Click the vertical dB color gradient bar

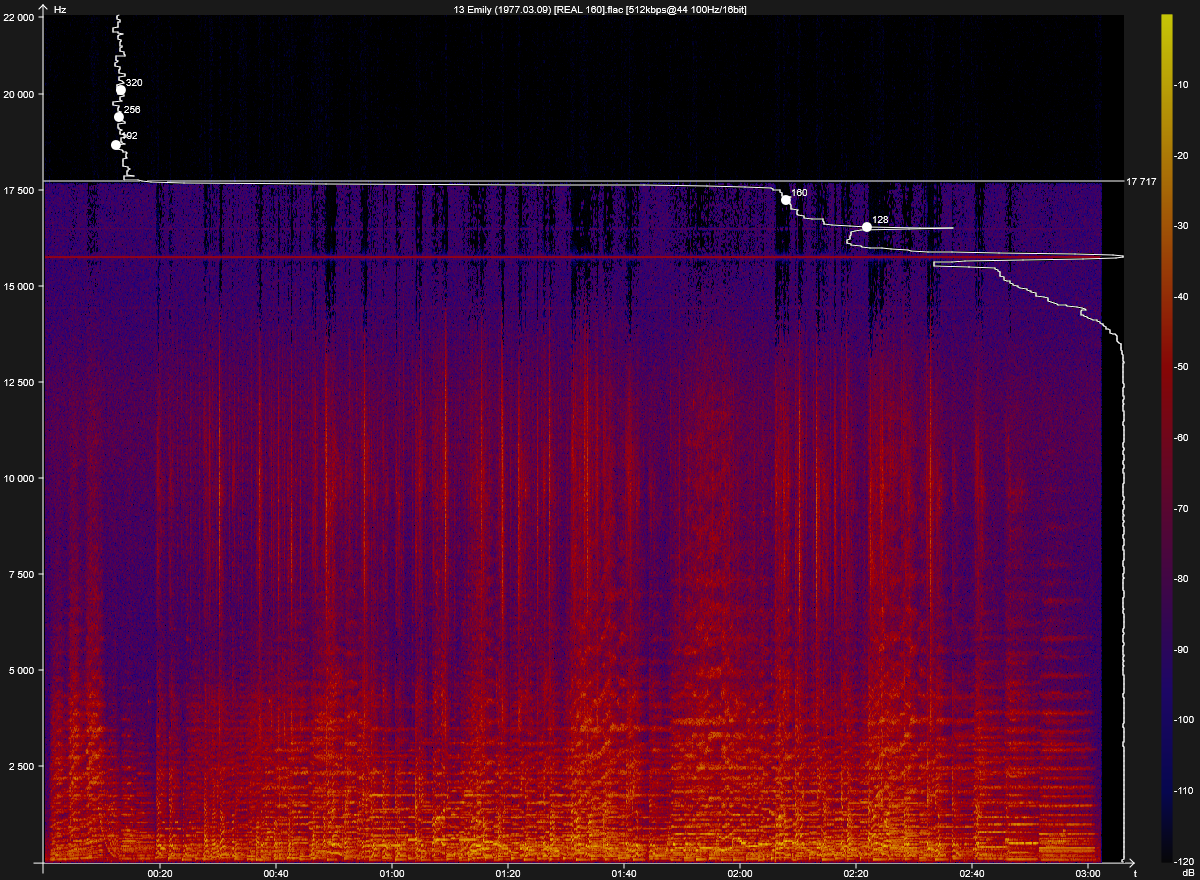[1166, 438]
